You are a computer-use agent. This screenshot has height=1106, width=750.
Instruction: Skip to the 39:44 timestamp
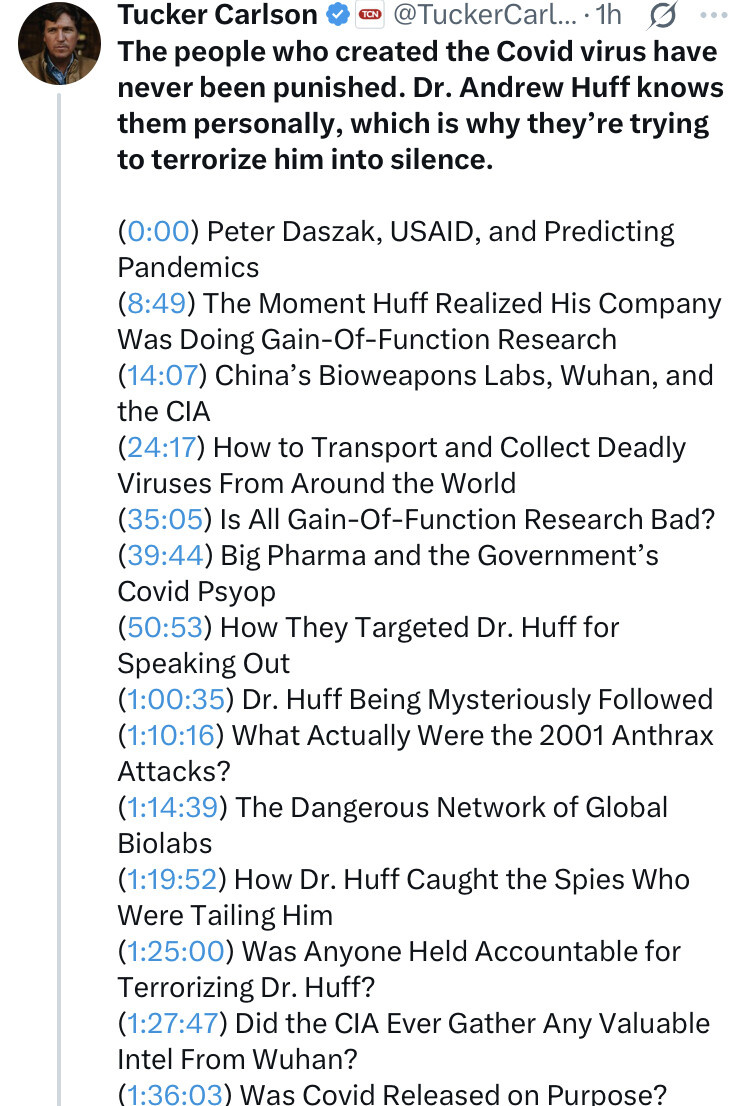(x=166, y=555)
